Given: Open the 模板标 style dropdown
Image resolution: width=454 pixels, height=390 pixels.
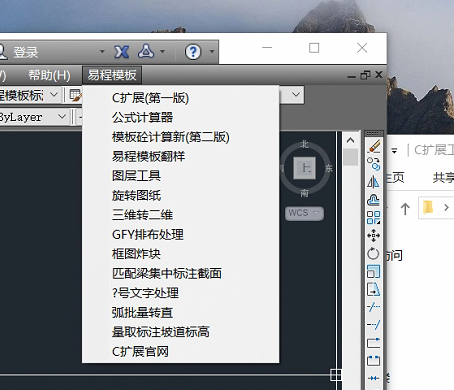Looking at the screenshot, I should [54, 95].
